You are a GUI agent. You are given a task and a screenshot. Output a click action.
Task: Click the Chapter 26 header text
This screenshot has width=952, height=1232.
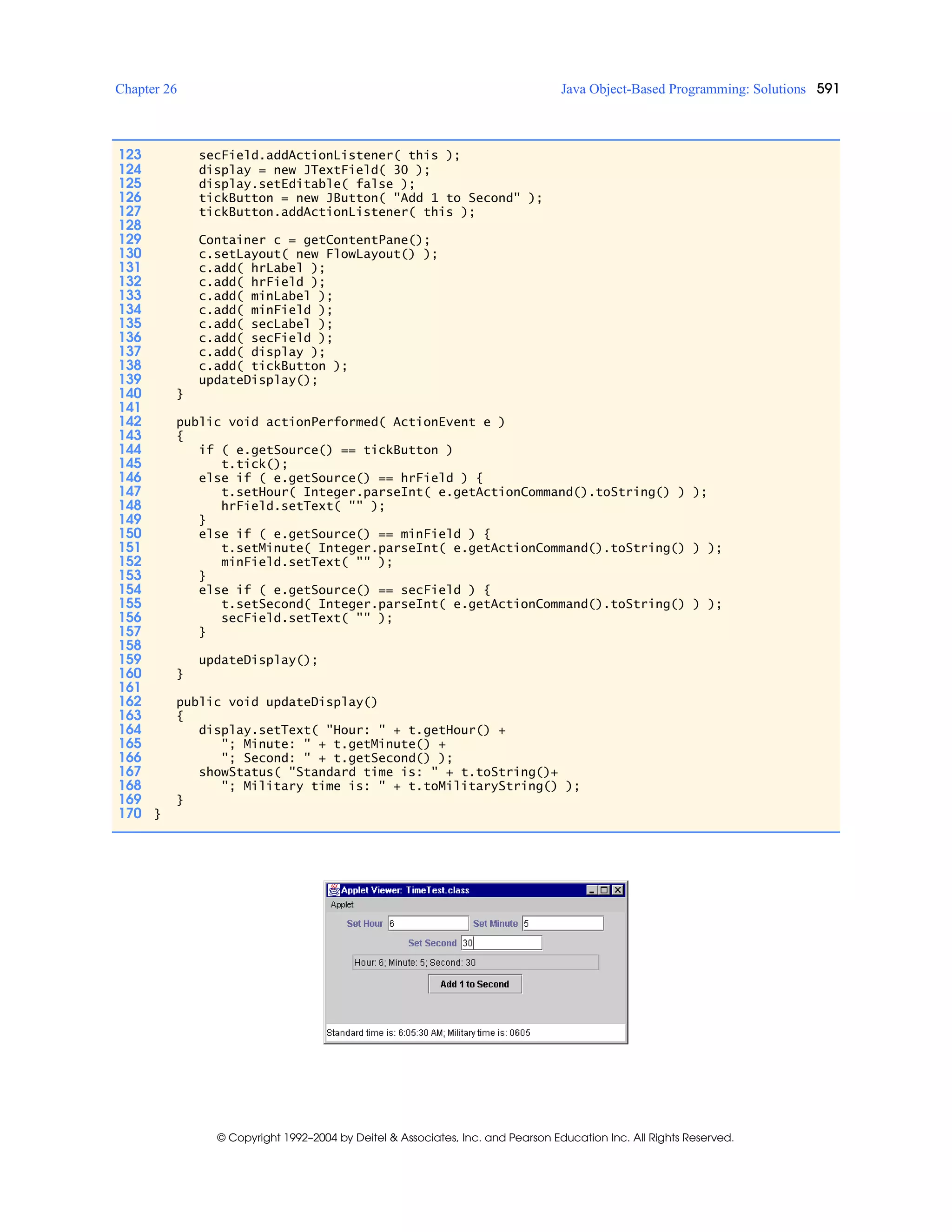146,89
